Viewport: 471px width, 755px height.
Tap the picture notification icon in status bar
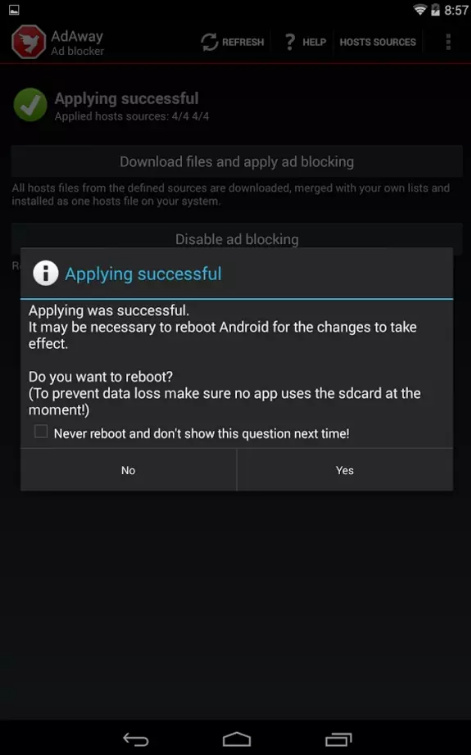[x=14, y=10]
